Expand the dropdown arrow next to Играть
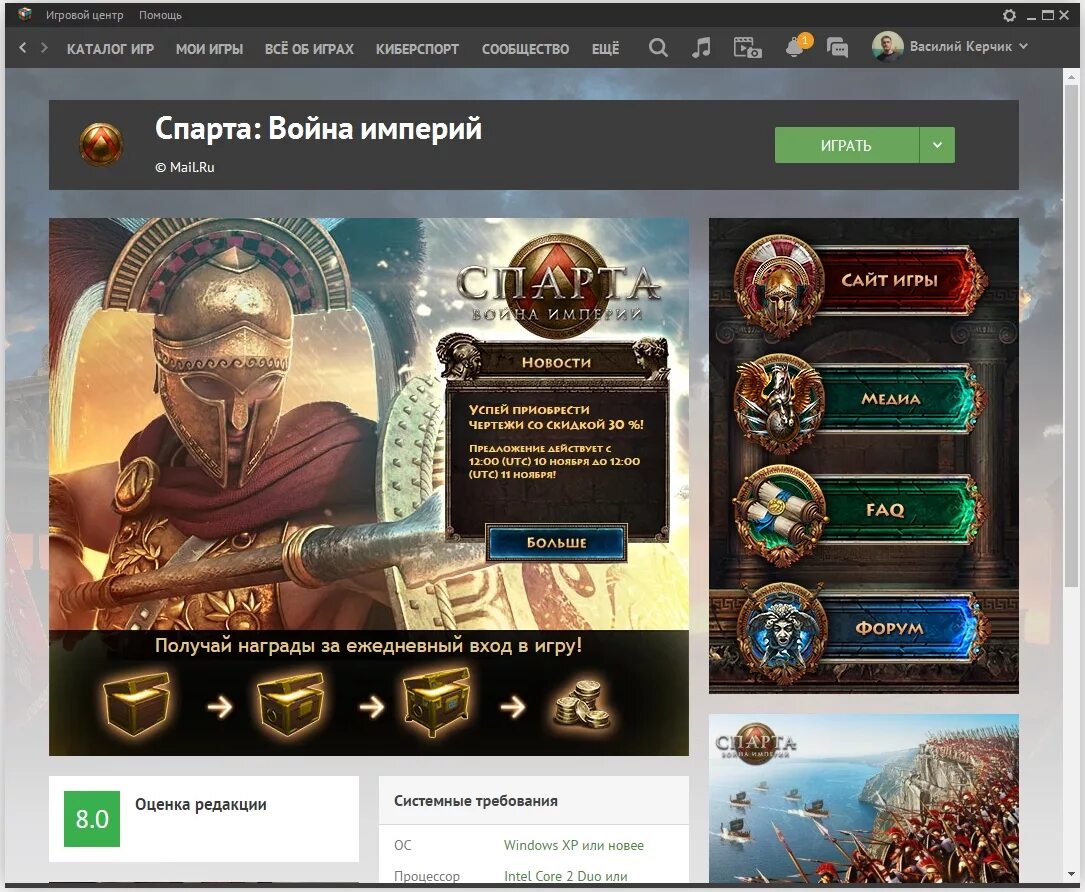 (937, 145)
